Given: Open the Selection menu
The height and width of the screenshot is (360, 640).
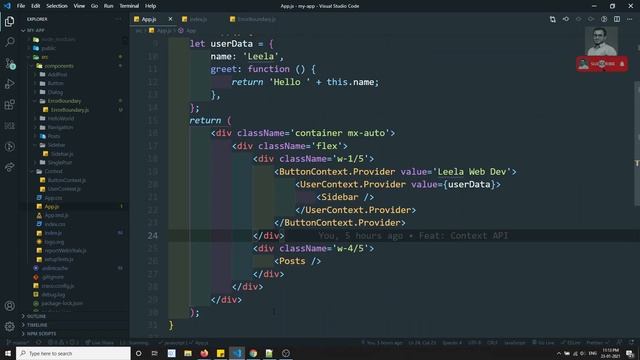Looking at the screenshot, I should 57,6.
